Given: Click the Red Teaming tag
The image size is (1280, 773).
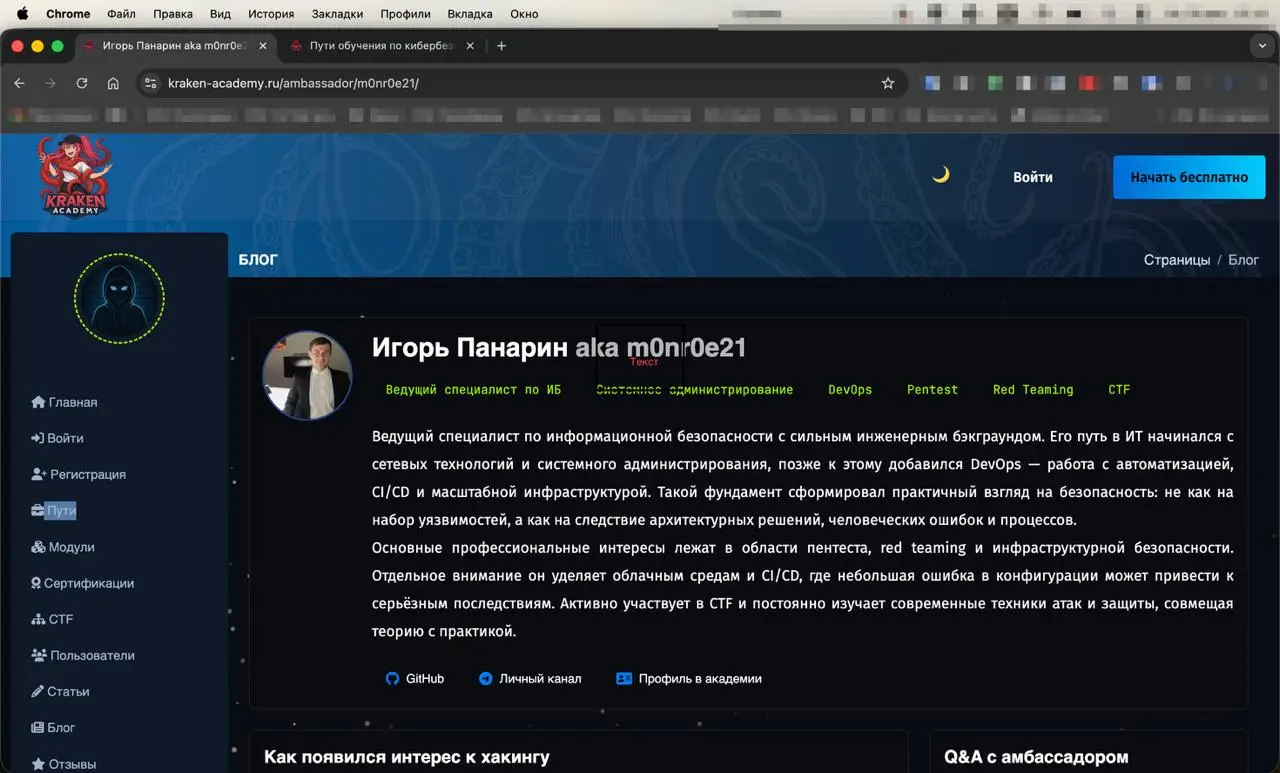Looking at the screenshot, I should coord(1033,390).
